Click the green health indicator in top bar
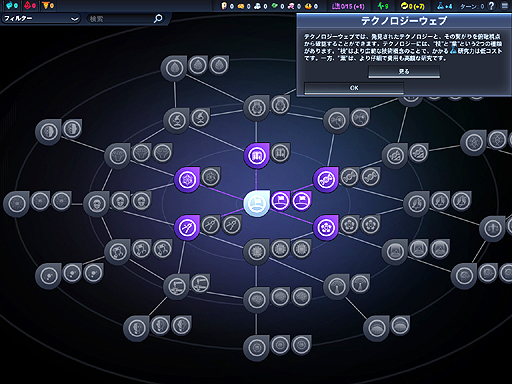 pyautogui.click(x=383, y=6)
